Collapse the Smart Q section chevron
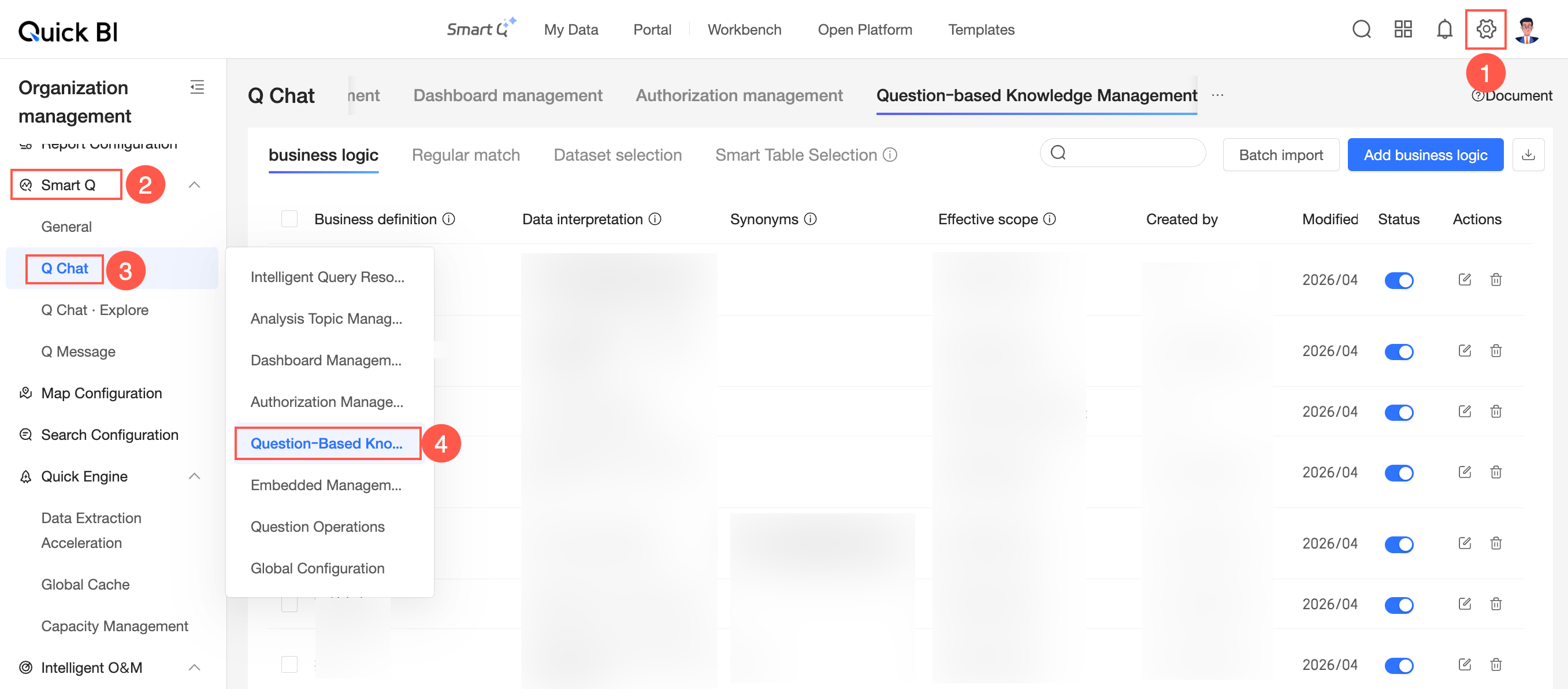The image size is (1568, 689). pos(195,184)
